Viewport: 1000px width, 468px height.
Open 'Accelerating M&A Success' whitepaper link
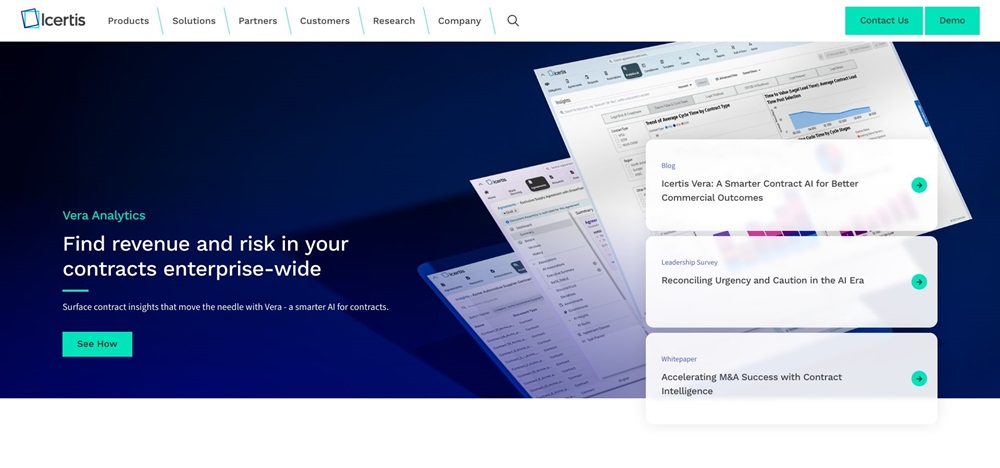coord(752,384)
